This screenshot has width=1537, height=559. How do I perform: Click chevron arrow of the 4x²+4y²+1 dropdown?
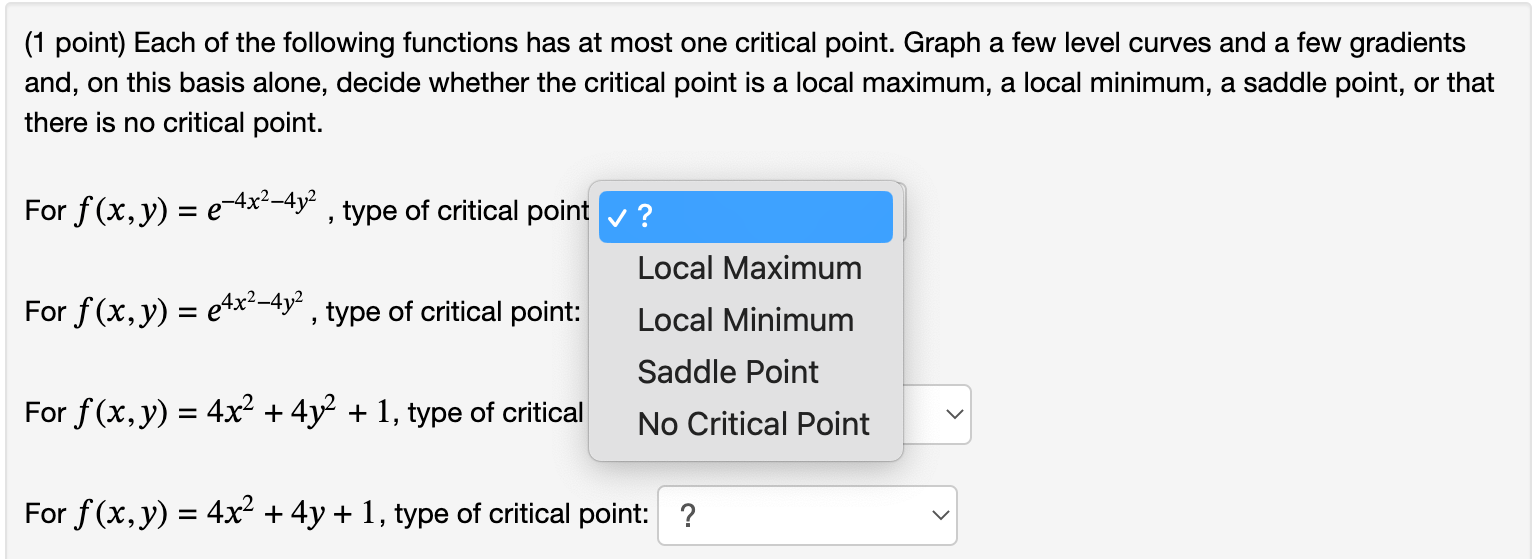point(955,414)
